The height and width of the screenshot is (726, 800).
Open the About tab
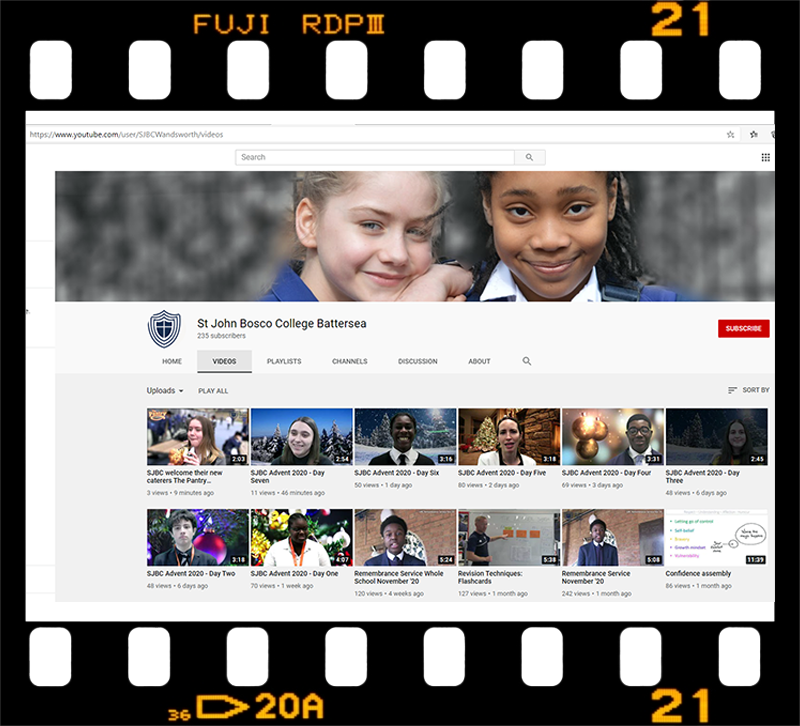479,361
